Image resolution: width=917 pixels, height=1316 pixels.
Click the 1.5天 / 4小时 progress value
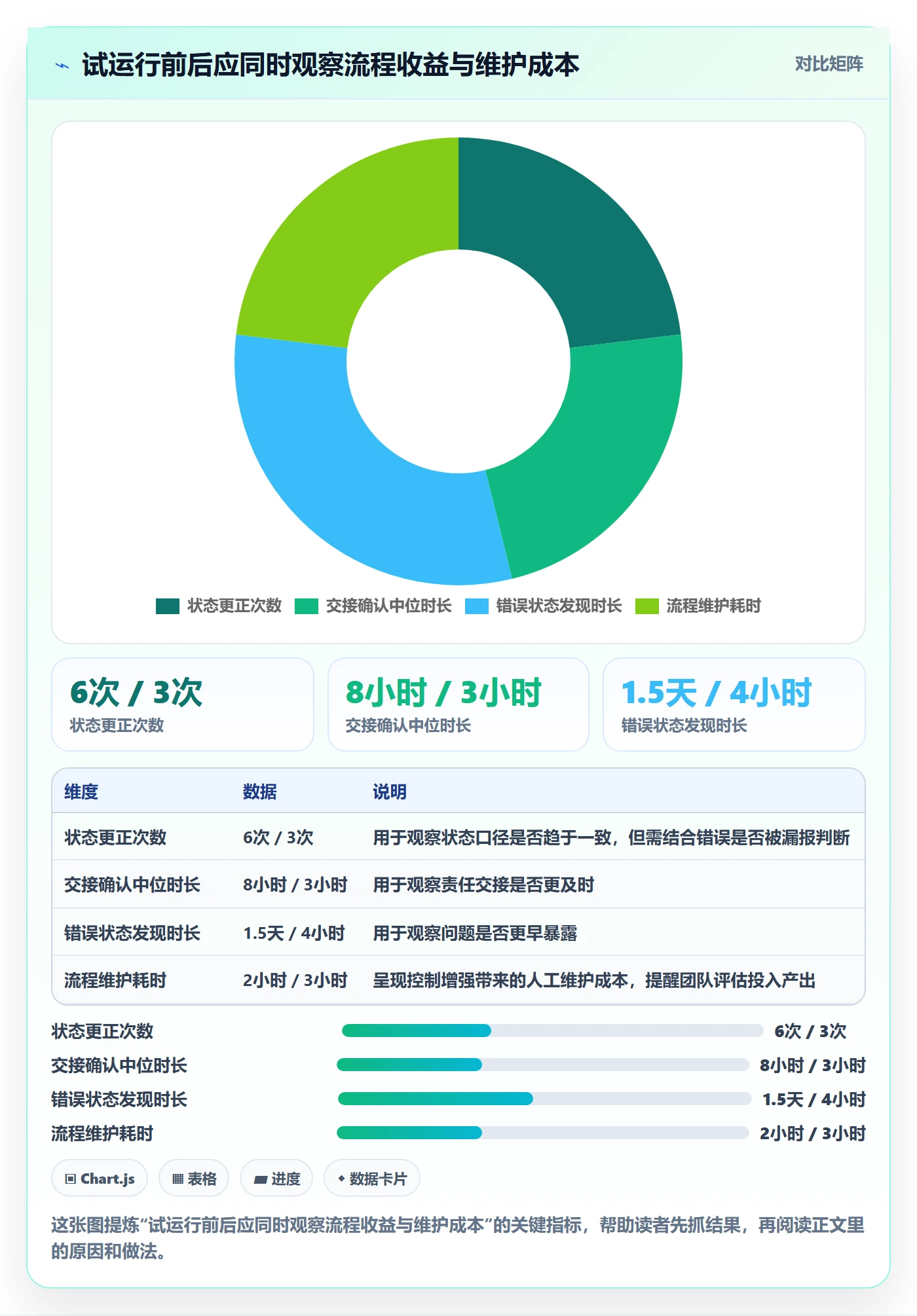click(x=814, y=1099)
